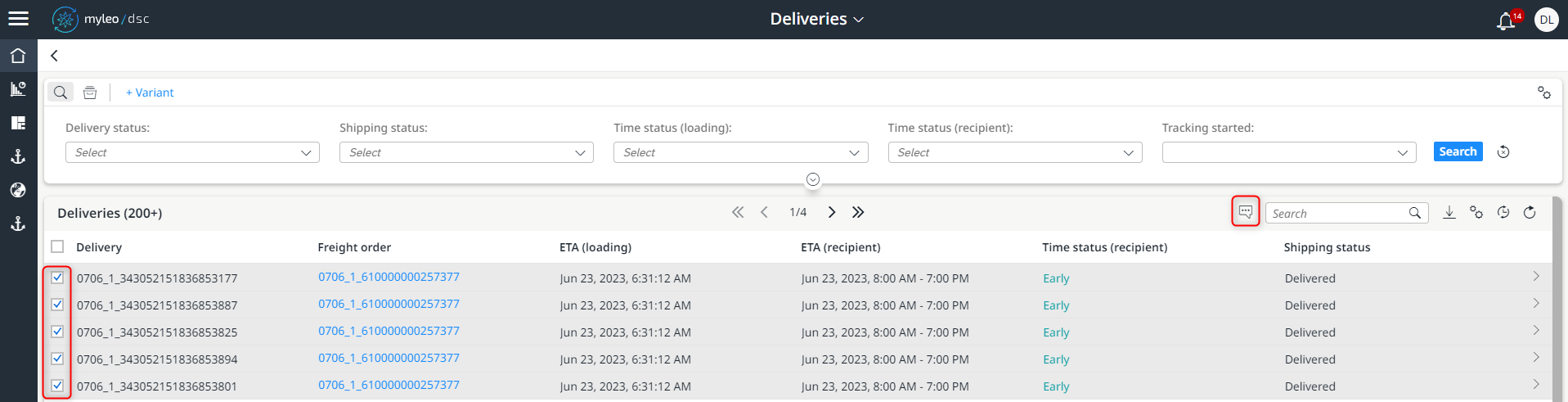Image resolution: width=1568 pixels, height=402 pixels.
Task: Toggle the select-all Delivery header checkbox
Action: pyautogui.click(x=57, y=246)
